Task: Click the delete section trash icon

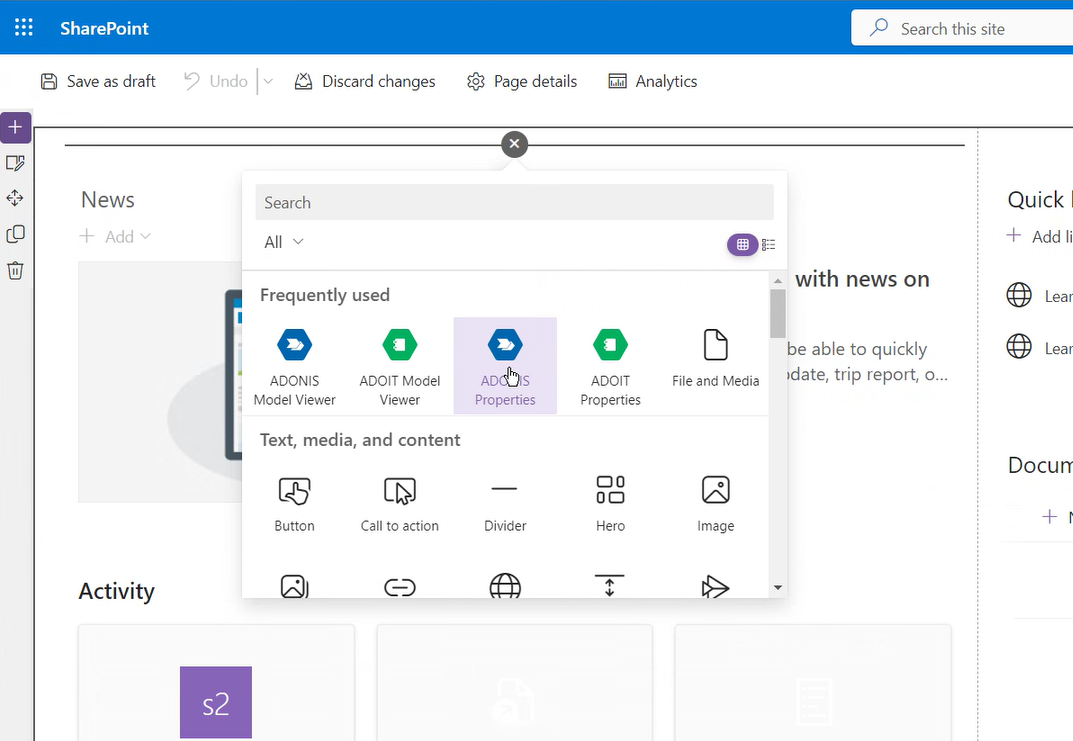Action: click(15, 270)
